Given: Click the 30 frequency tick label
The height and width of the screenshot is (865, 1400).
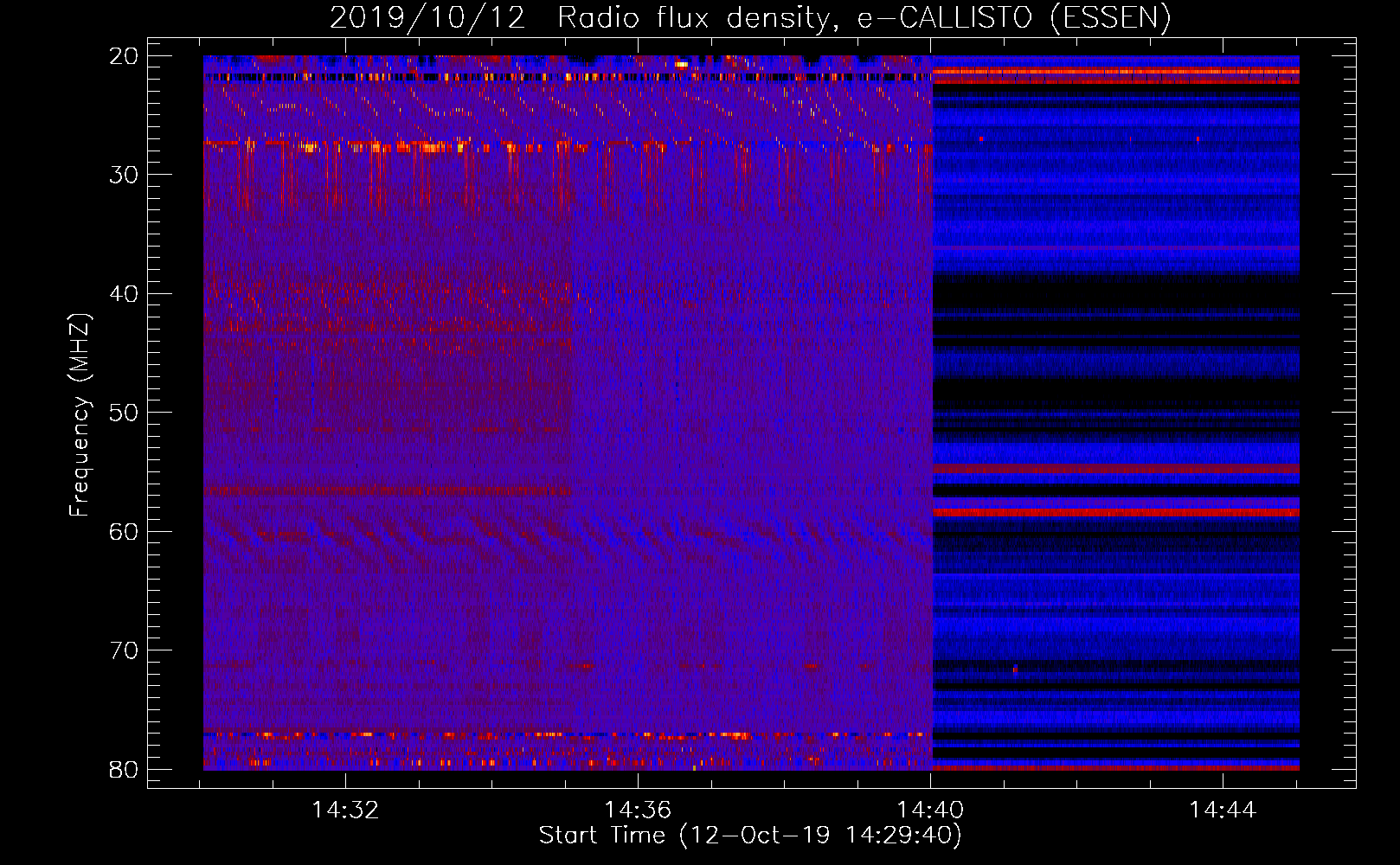Looking at the screenshot, I should [x=124, y=175].
